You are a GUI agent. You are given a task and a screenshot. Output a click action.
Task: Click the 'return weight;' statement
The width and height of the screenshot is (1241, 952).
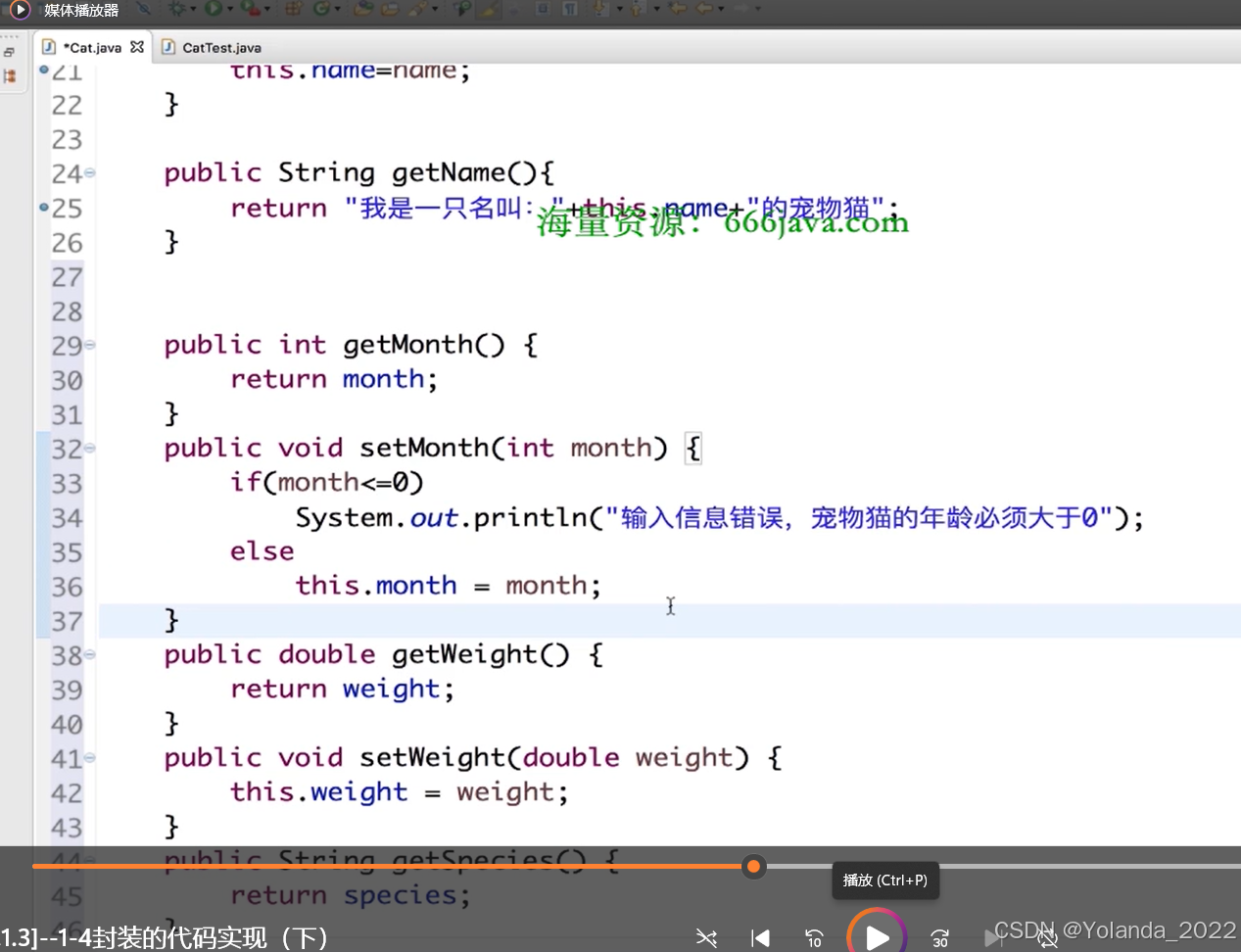pyautogui.click(x=342, y=690)
